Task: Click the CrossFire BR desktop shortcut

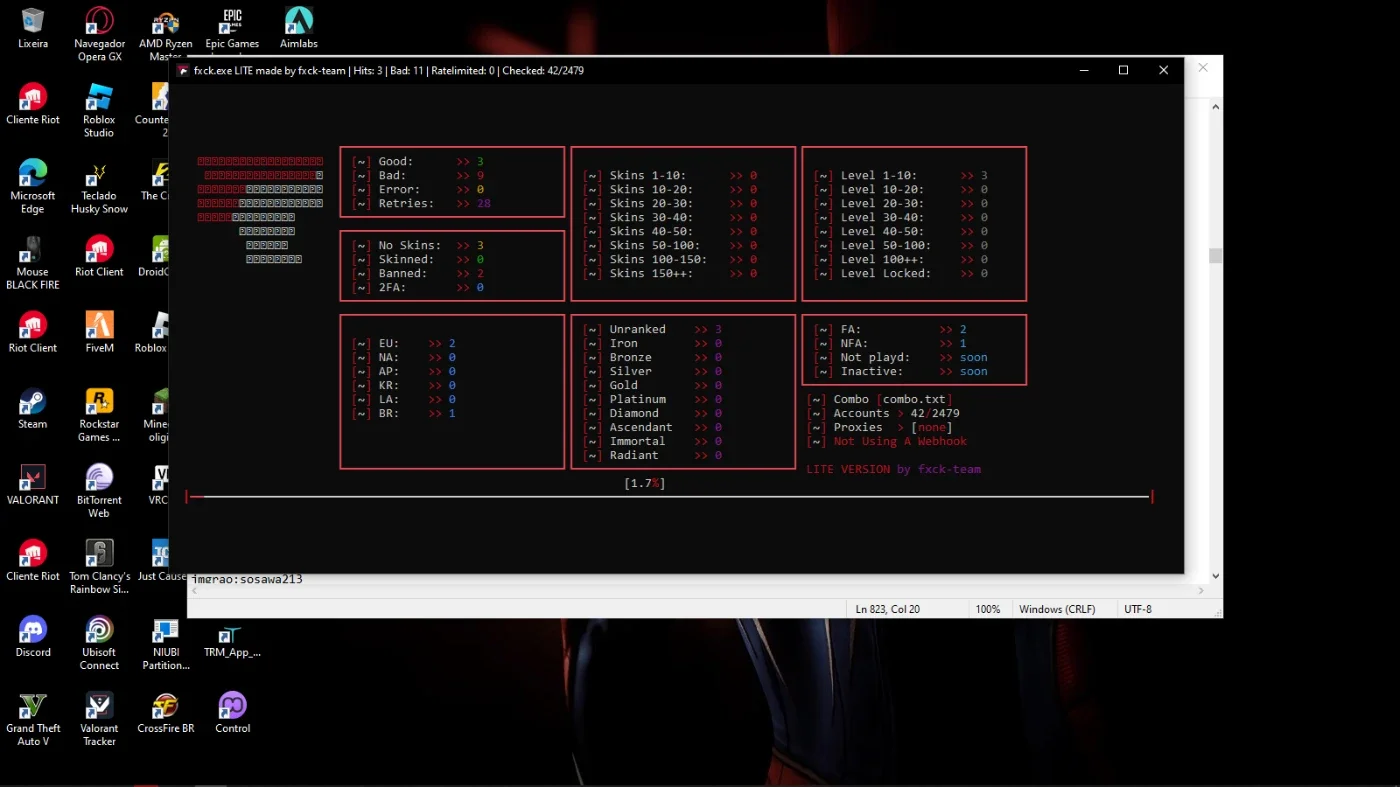Action: [166, 712]
